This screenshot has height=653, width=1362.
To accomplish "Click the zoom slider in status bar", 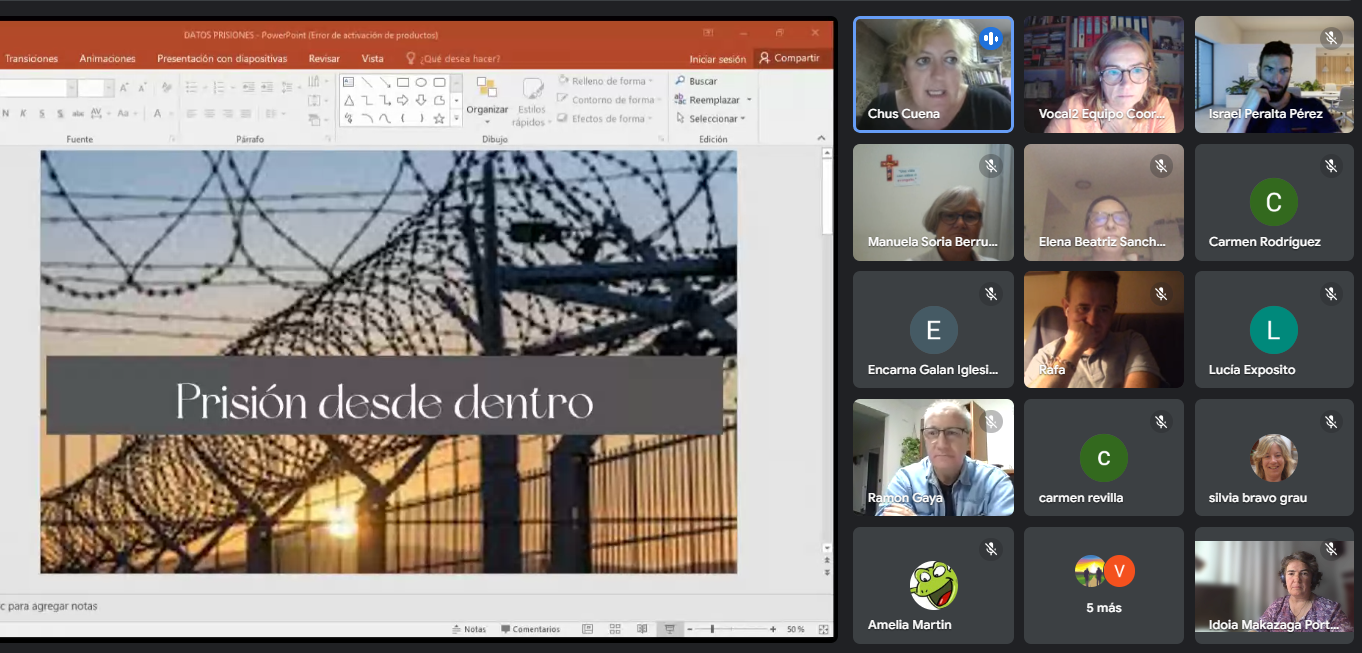I will 712,629.
